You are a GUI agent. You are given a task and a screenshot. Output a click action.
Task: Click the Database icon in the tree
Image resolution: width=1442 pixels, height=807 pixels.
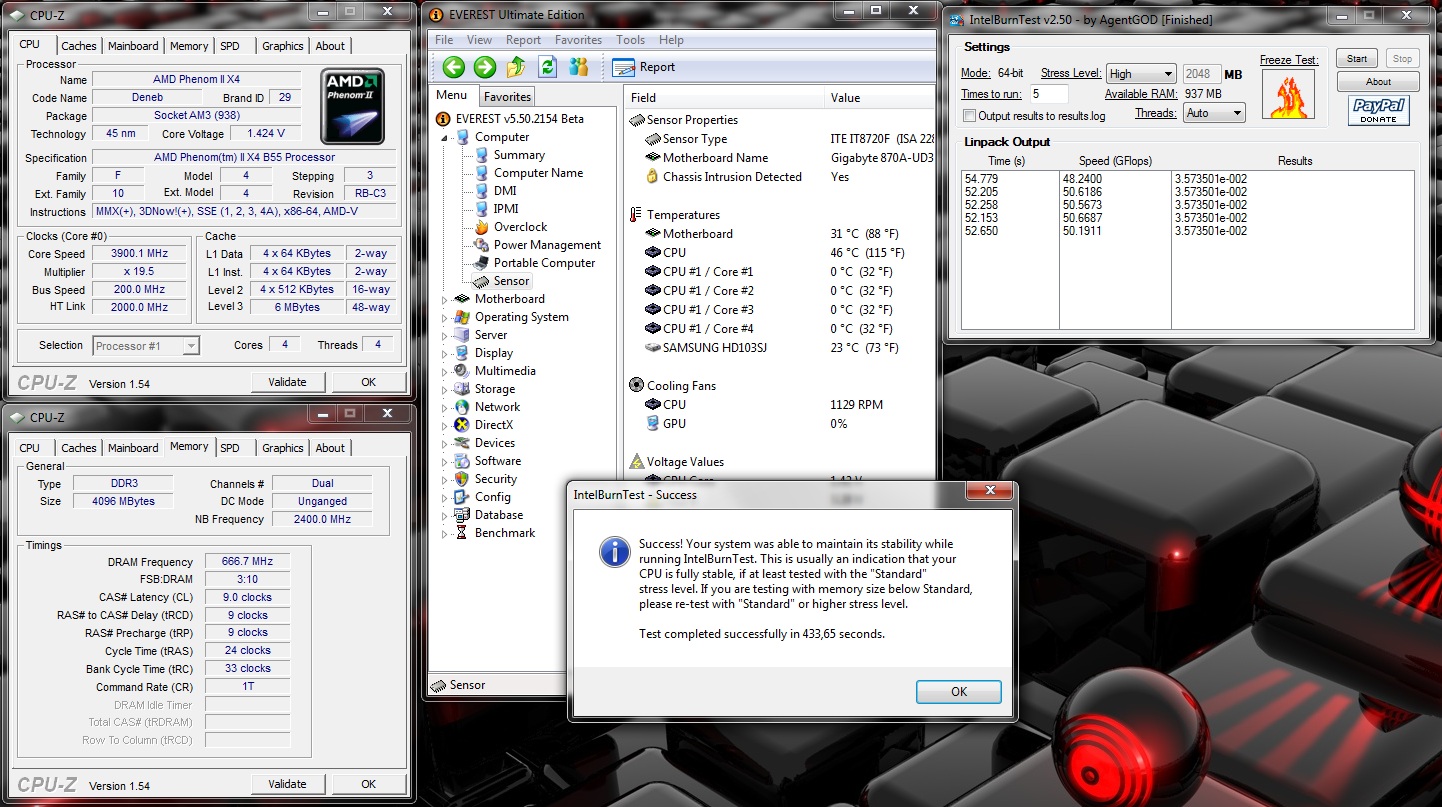pyautogui.click(x=461, y=515)
